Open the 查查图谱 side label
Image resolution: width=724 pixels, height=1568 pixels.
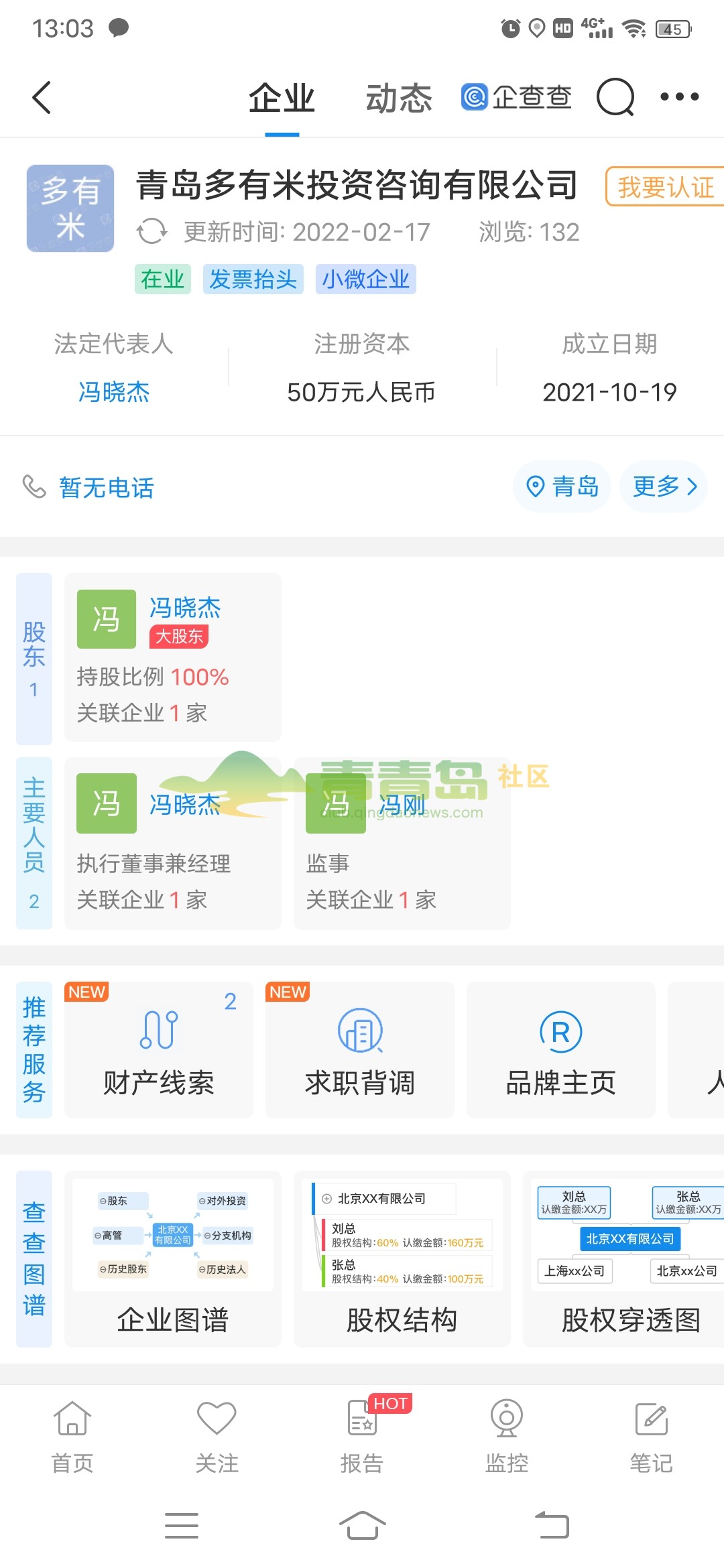[34, 1259]
